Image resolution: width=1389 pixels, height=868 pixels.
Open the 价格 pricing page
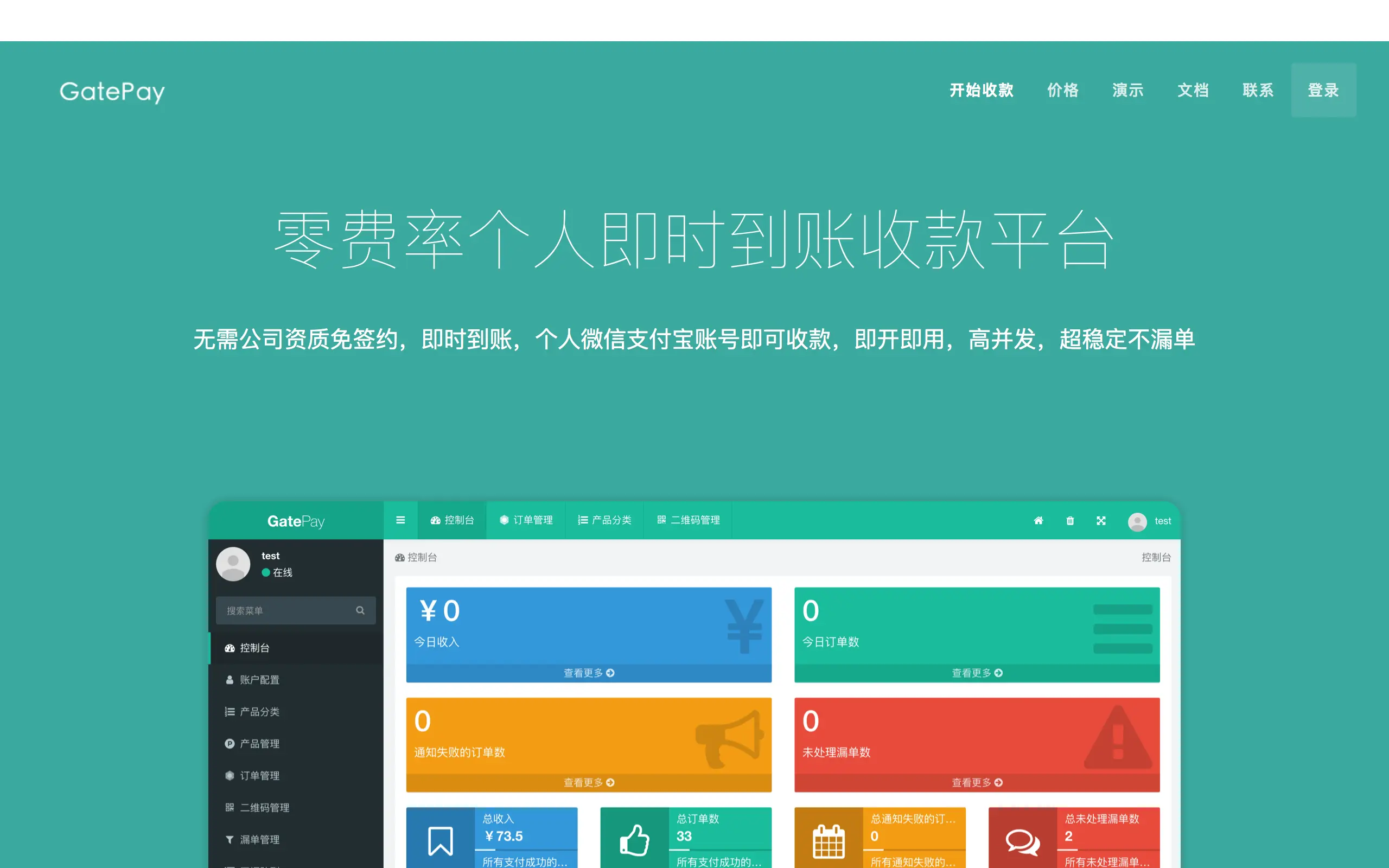click(1063, 90)
